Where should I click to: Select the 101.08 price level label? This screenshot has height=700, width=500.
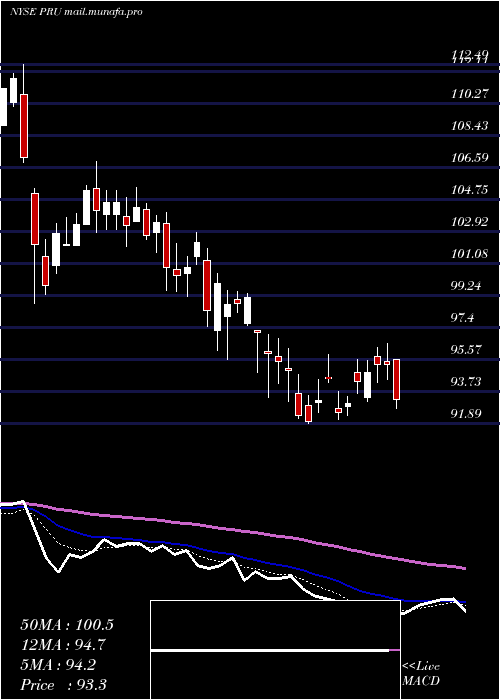coord(469,254)
